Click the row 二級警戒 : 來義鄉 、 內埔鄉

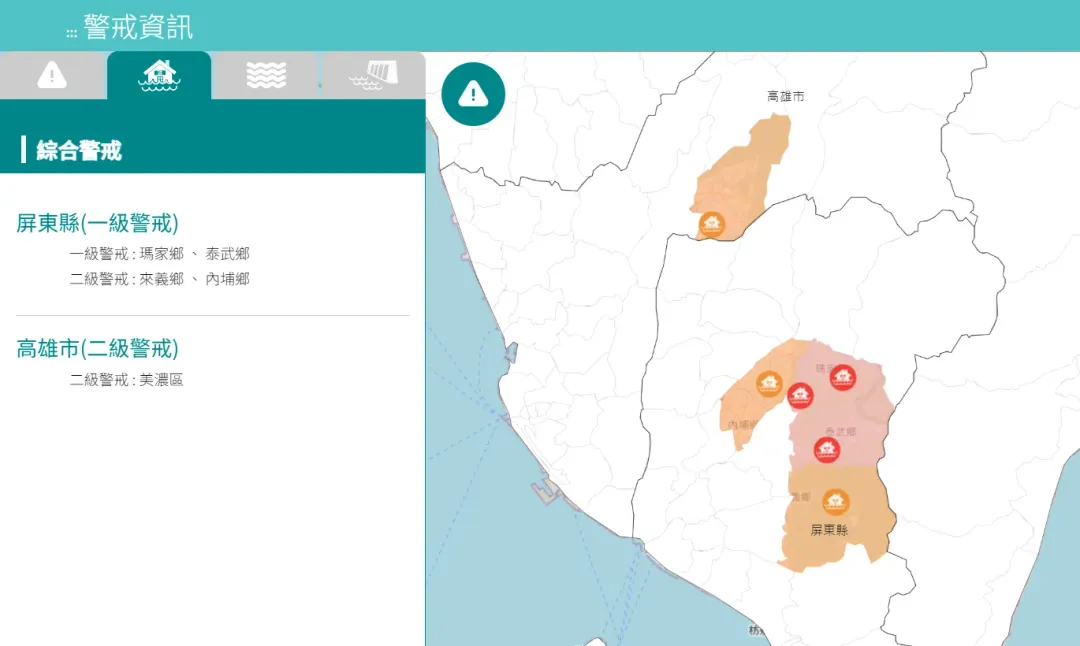159,279
